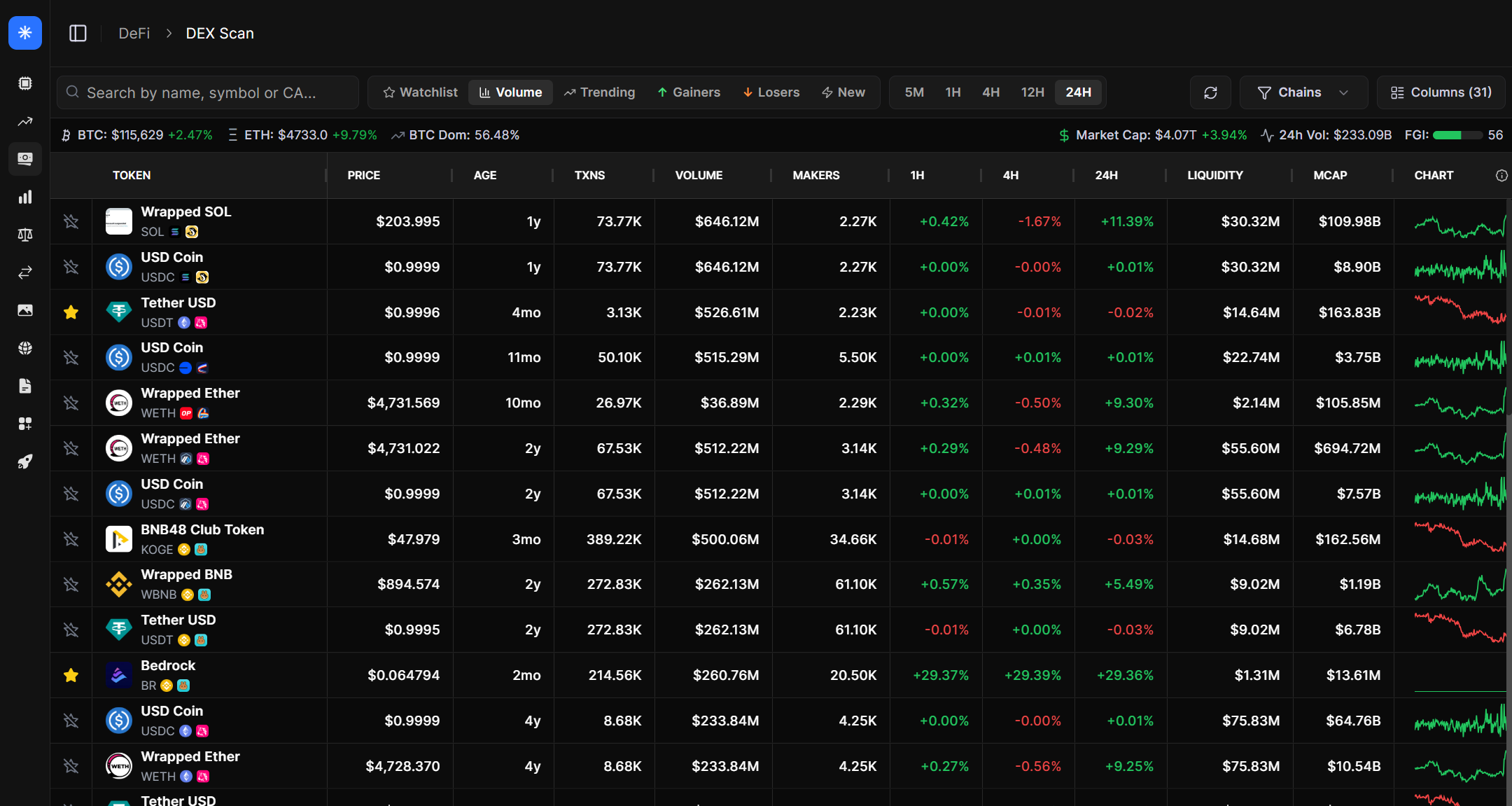Image resolution: width=1512 pixels, height=806 pixels.
Task: Select the 1H timeframe tab
Action: coord(953,92)
